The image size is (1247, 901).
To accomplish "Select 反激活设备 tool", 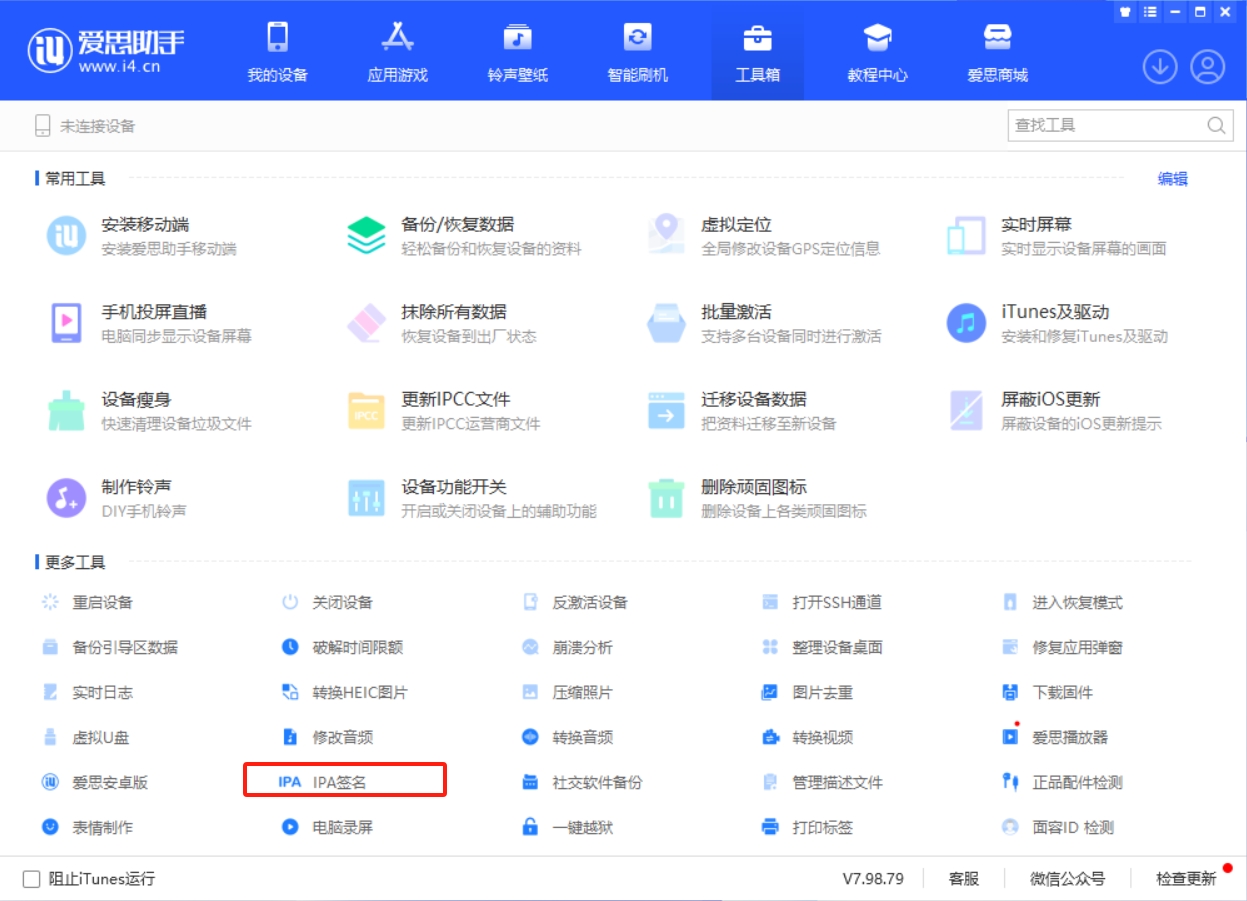I will tap(575, 603).
